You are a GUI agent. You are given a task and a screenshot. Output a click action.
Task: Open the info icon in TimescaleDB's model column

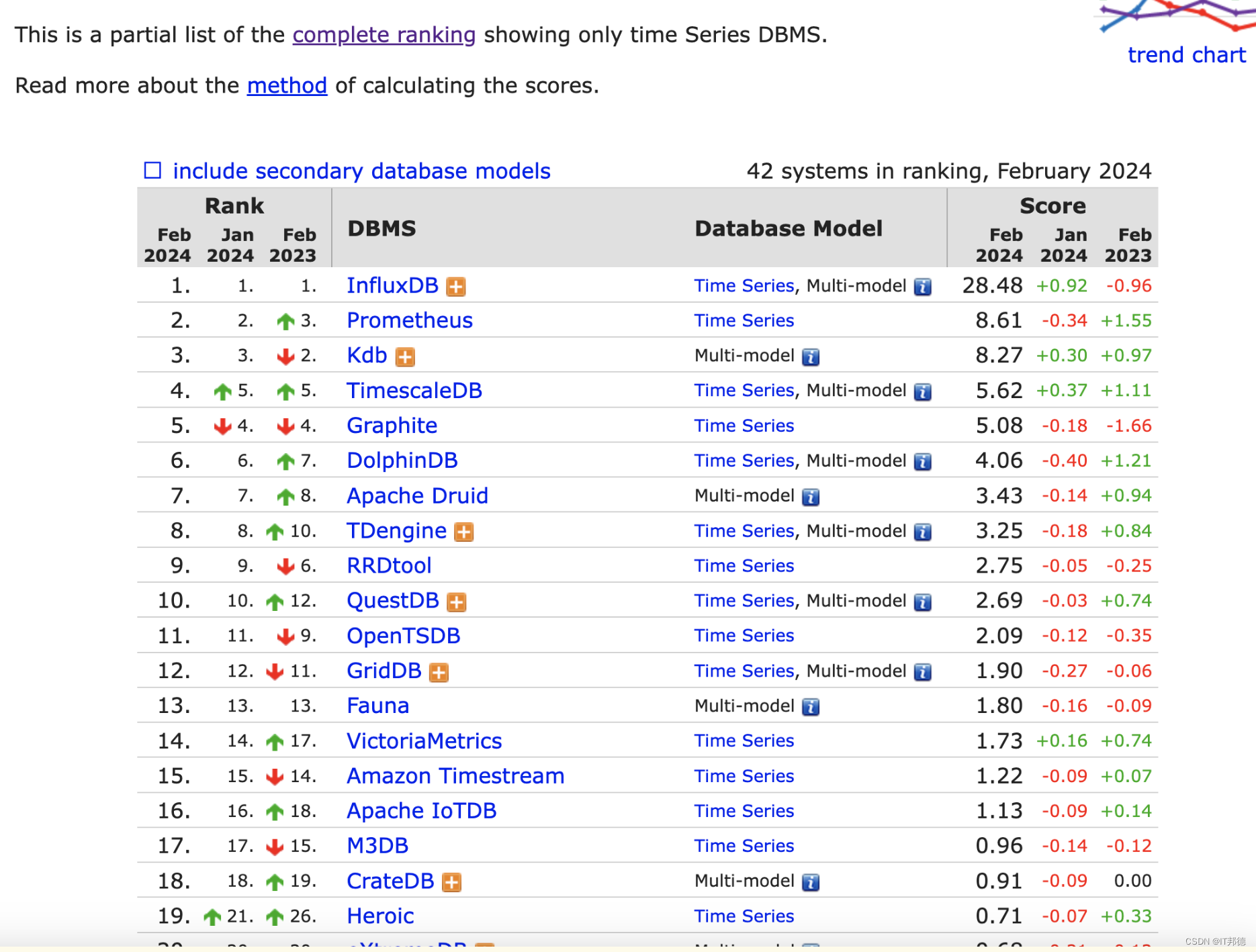[x=923, y=391]
